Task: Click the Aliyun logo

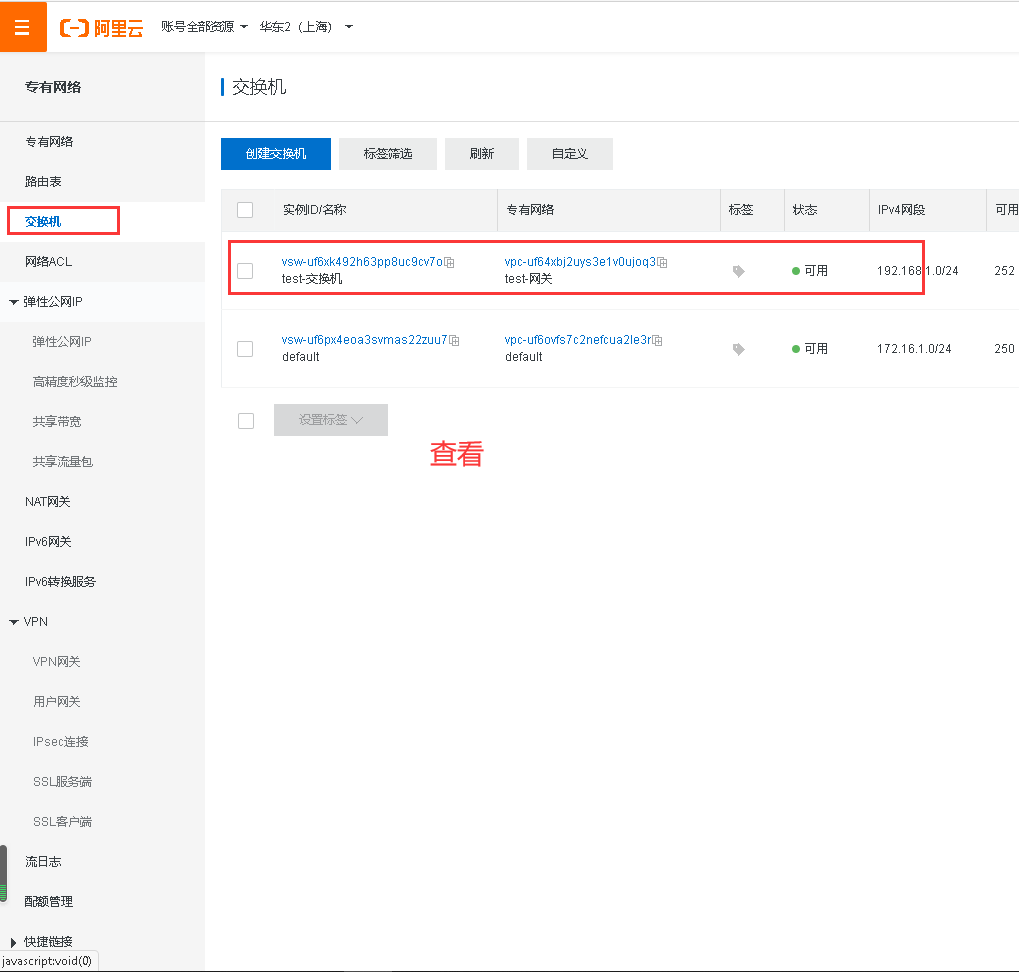Action: pyautogui.click(x=101, y=28)
